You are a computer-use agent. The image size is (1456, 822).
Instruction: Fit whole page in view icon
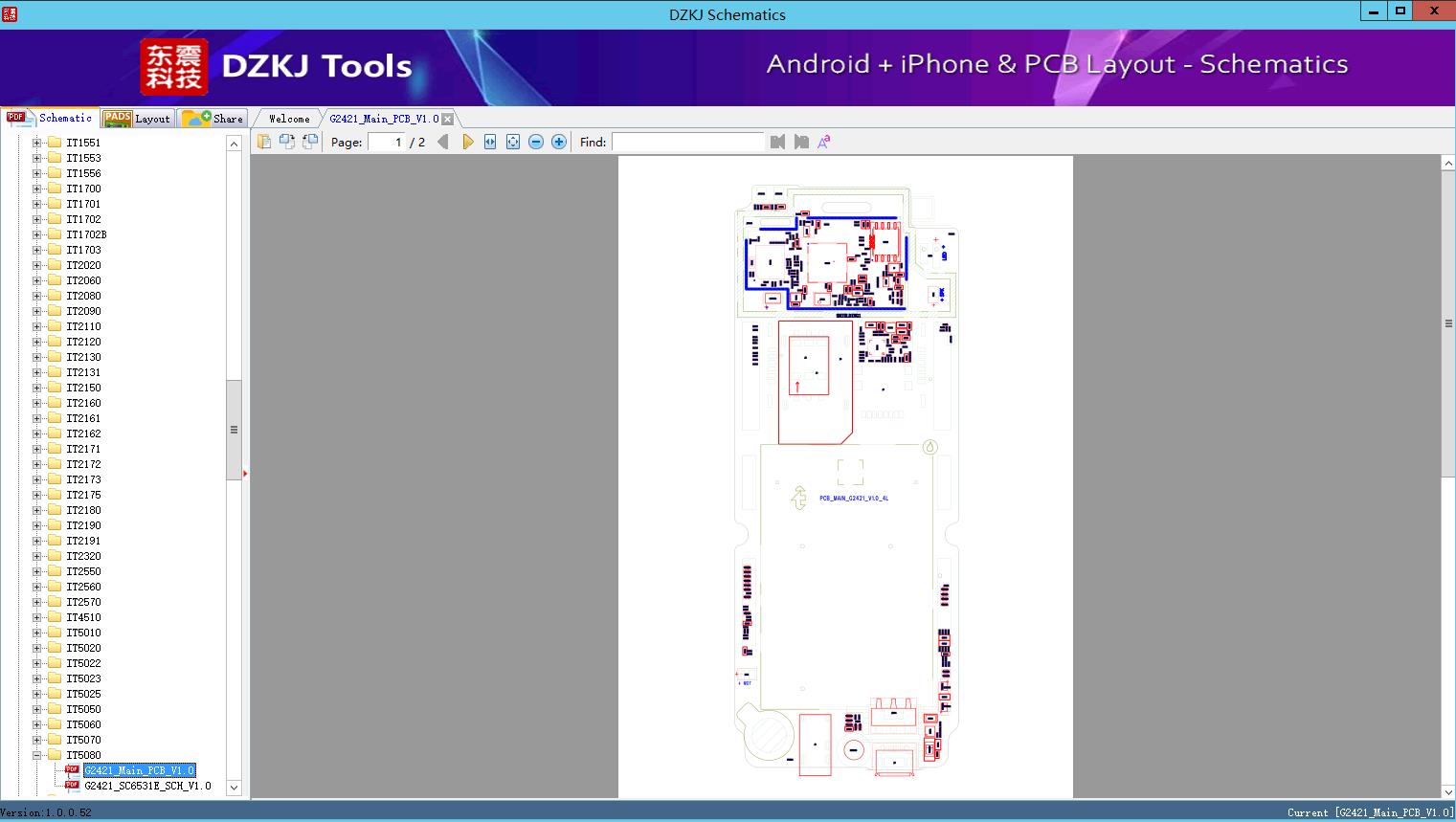point(513,142)
